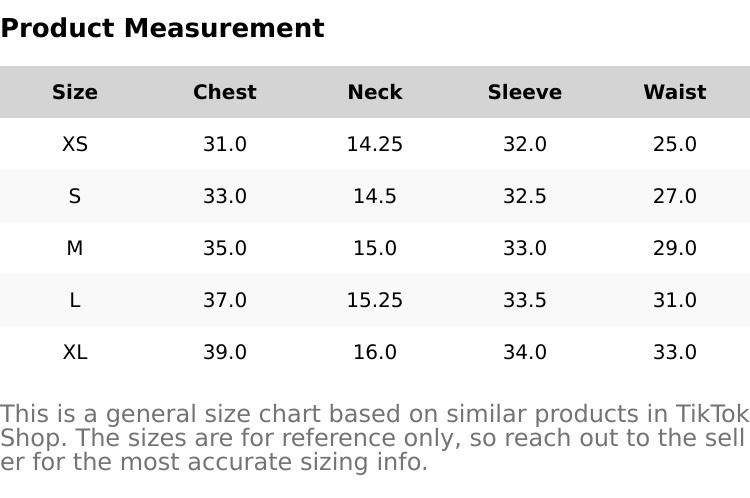Click the XS size row label

click(x=75, y=144)
